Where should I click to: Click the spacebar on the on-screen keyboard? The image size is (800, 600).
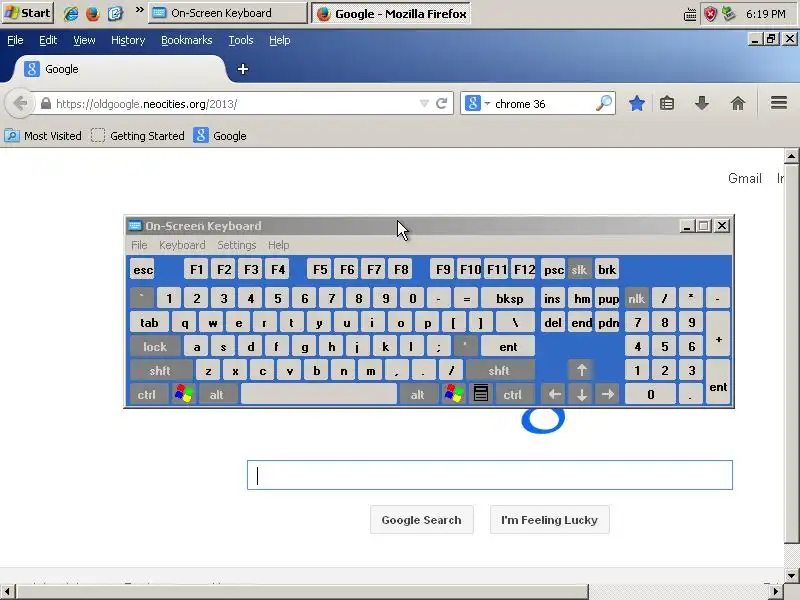(319, 394)
